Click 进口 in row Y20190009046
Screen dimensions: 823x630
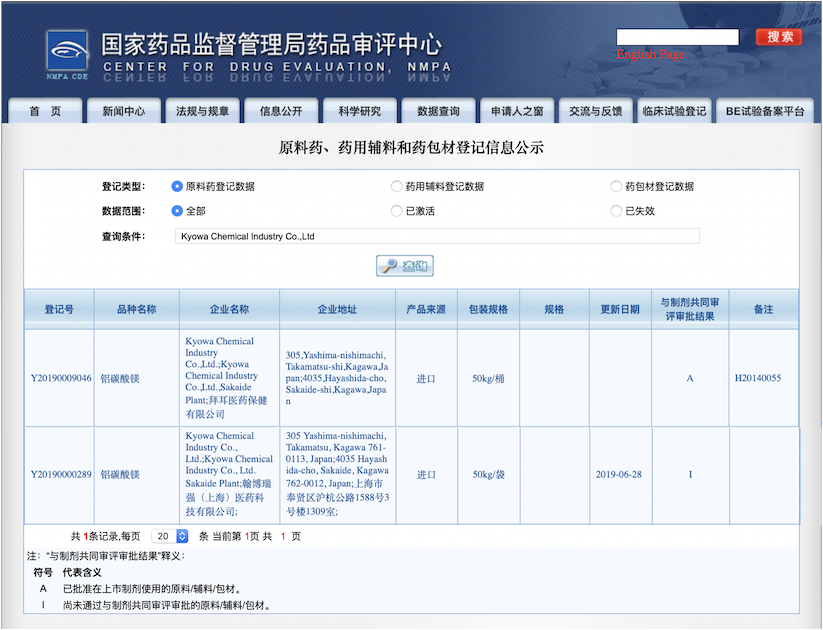426,379
